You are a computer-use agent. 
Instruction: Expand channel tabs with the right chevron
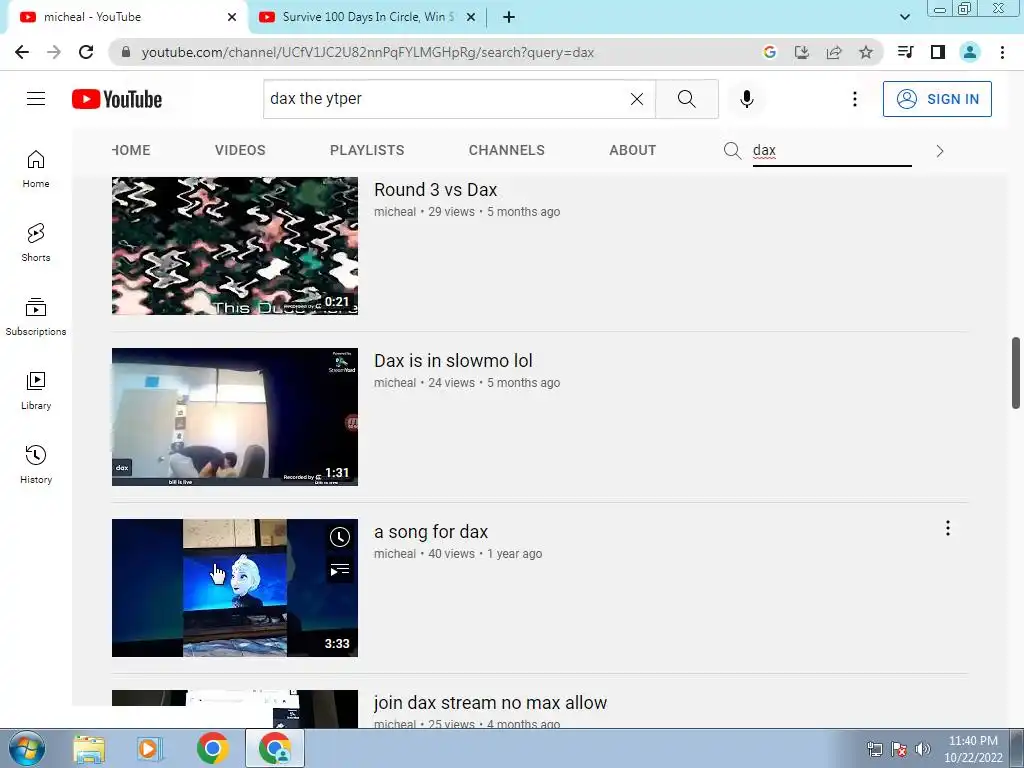(940, 151)
